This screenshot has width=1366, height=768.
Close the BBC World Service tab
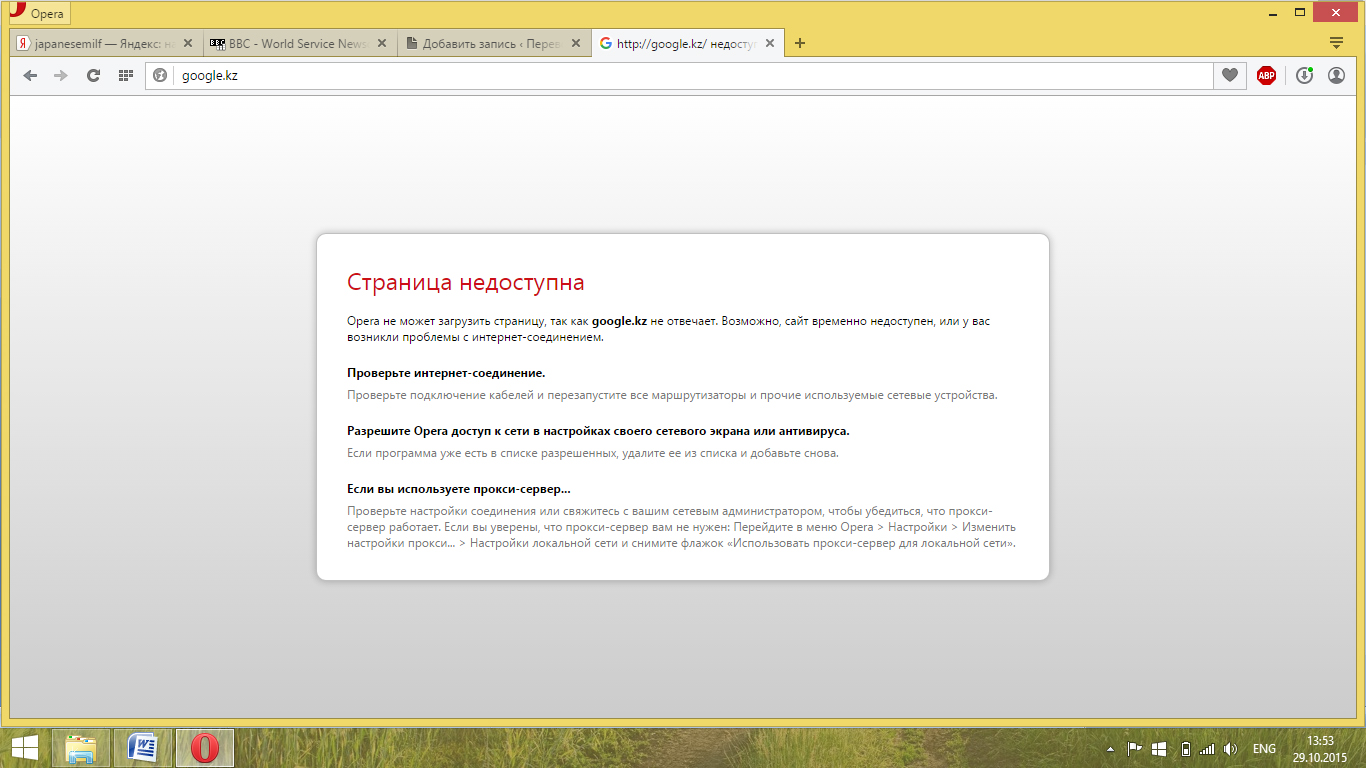tap(381, 44)
